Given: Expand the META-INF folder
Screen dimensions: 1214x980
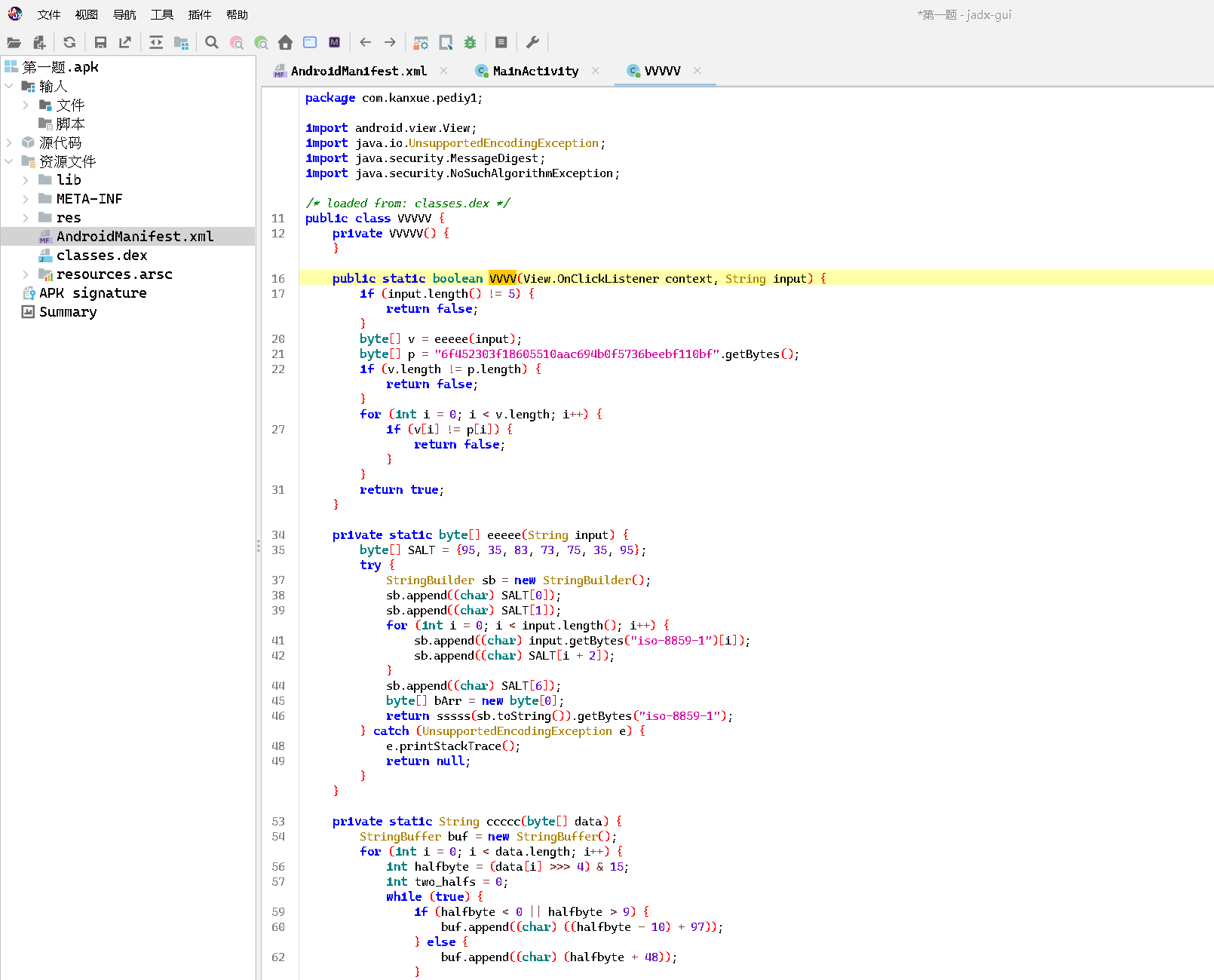Looking at the screenshot, I should coord(26,199).
